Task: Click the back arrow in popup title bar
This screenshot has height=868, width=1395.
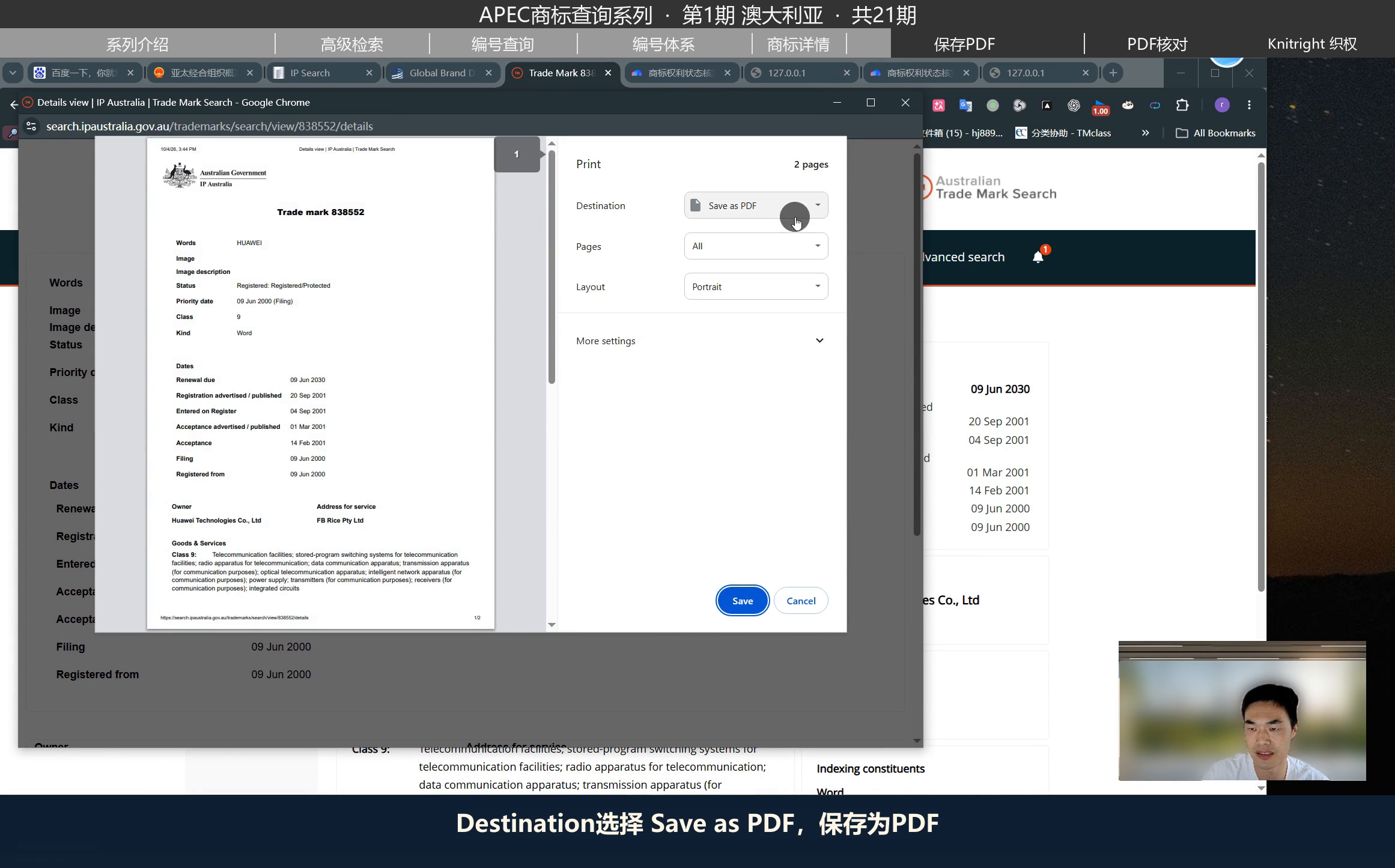Action: click(x=13, y=105)
